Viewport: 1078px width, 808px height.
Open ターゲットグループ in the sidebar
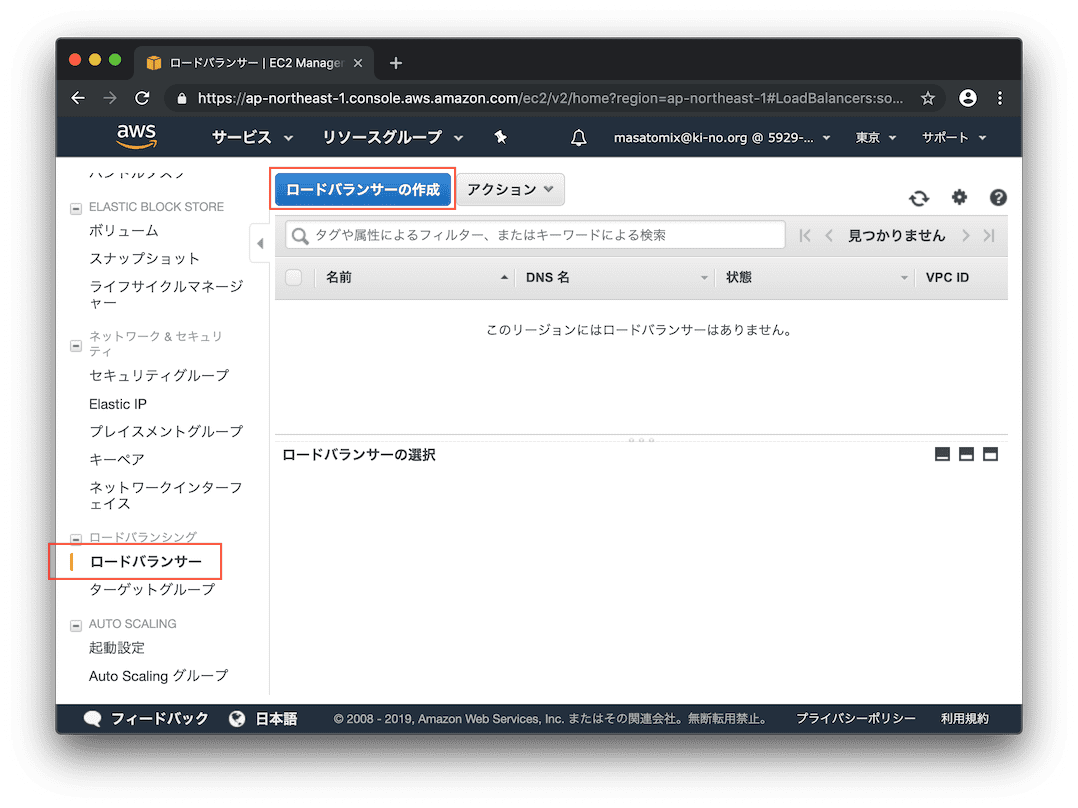click(x=152, y=589)
